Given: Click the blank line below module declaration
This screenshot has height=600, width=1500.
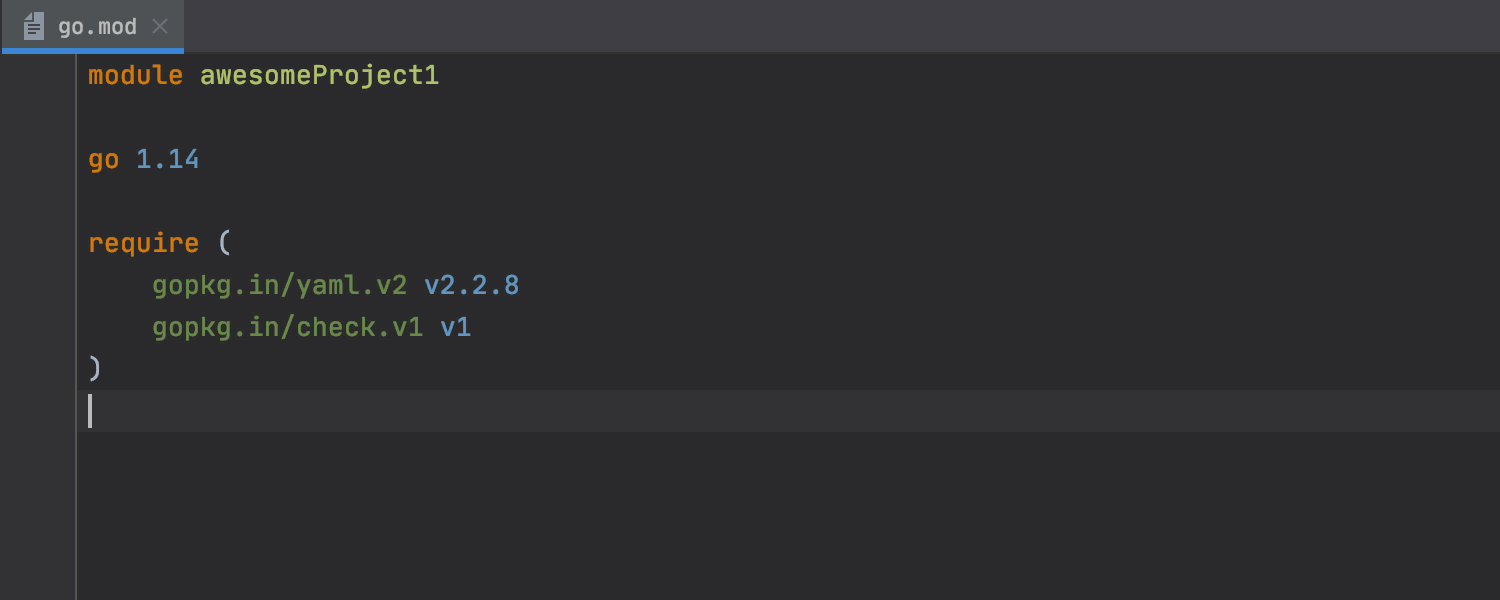Looking at the screenshot, I should pos(788,118).
